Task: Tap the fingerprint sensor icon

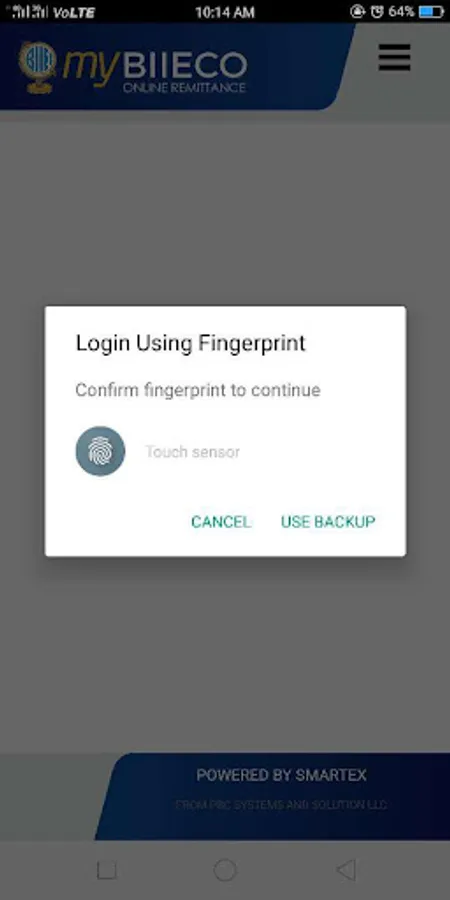Action: (100, 451)
